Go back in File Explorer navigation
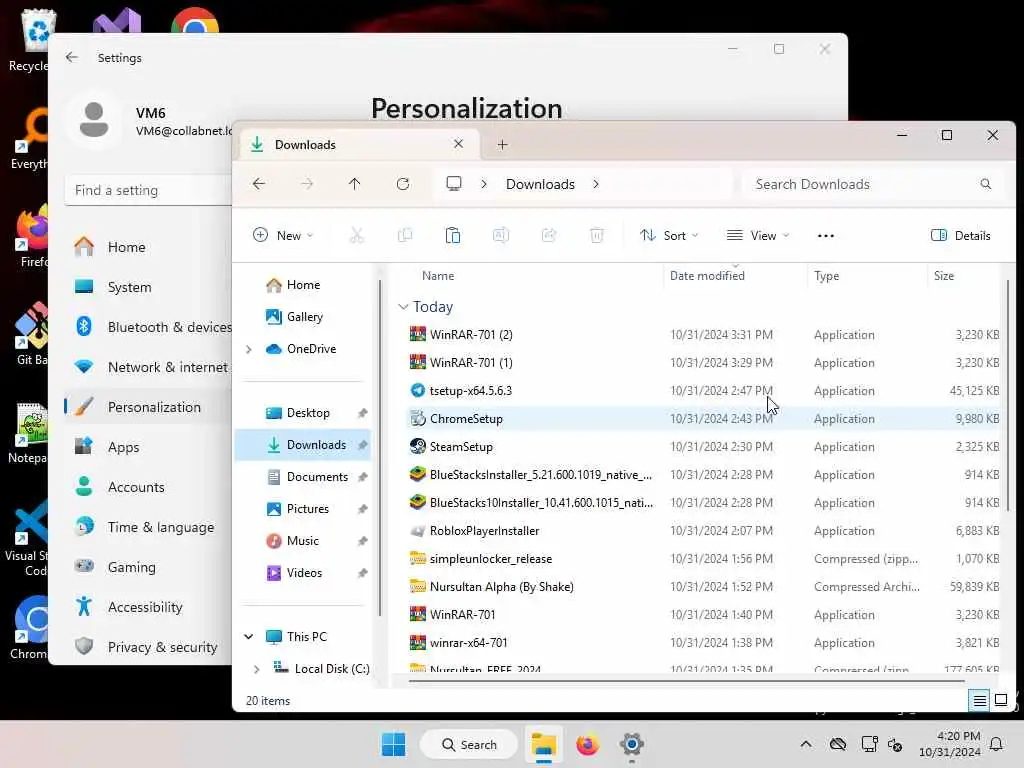 (x=259, y=184)
